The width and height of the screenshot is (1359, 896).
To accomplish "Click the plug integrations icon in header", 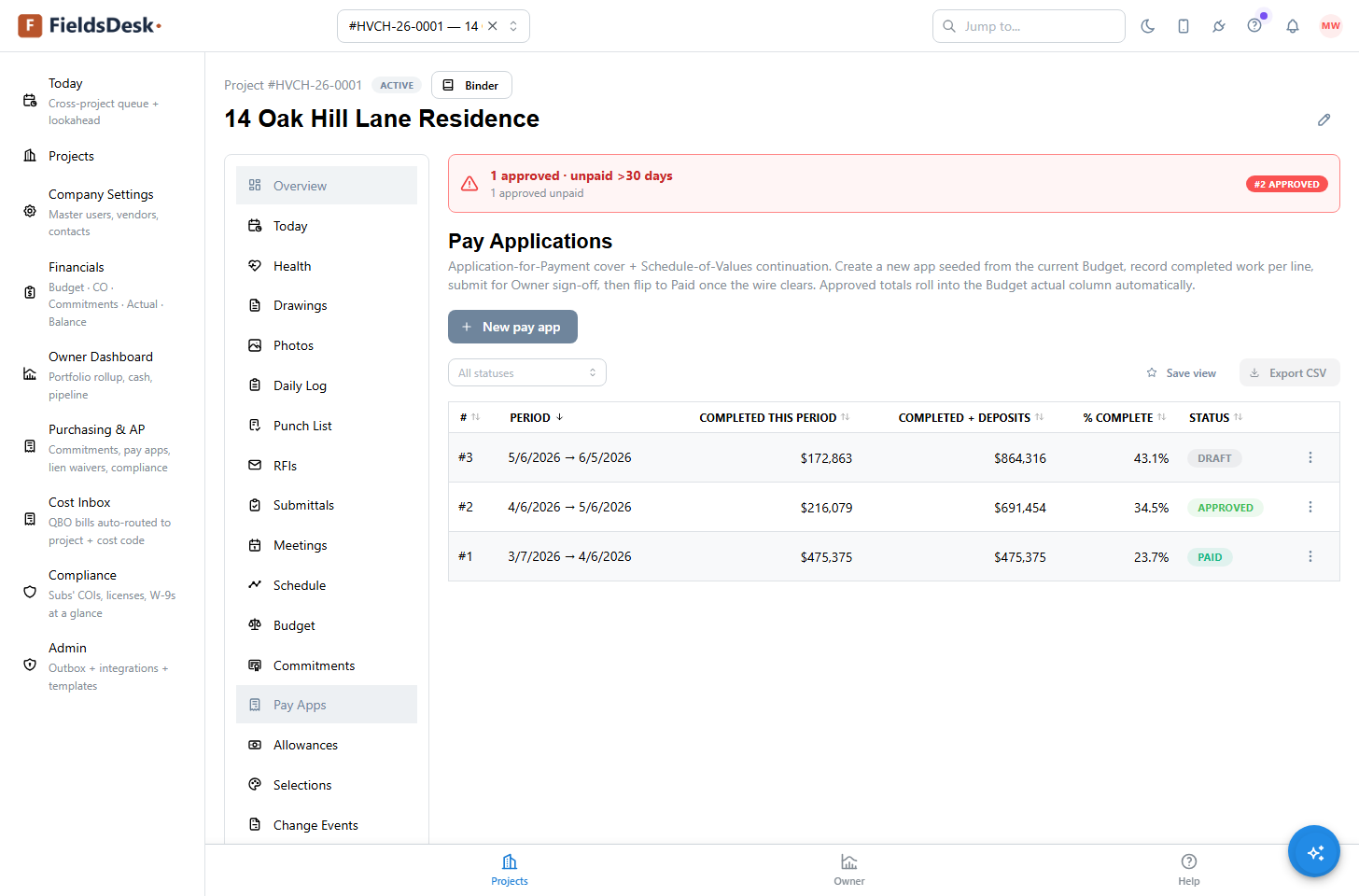I will (1219, 26).
